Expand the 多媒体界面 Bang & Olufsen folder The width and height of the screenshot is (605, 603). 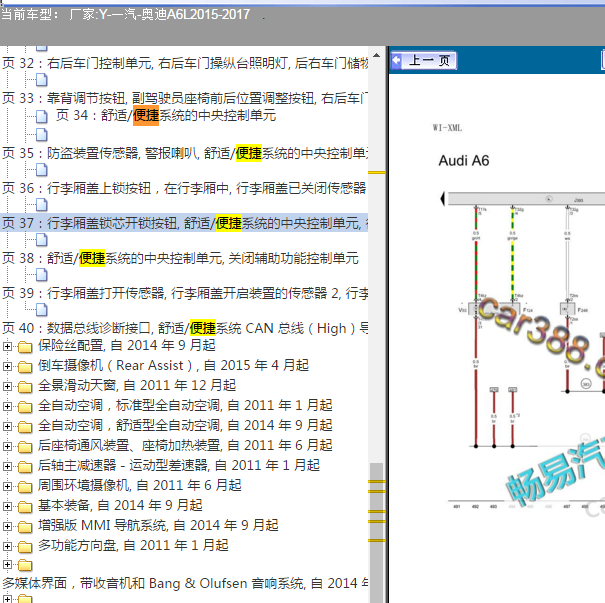click(7, 565)
